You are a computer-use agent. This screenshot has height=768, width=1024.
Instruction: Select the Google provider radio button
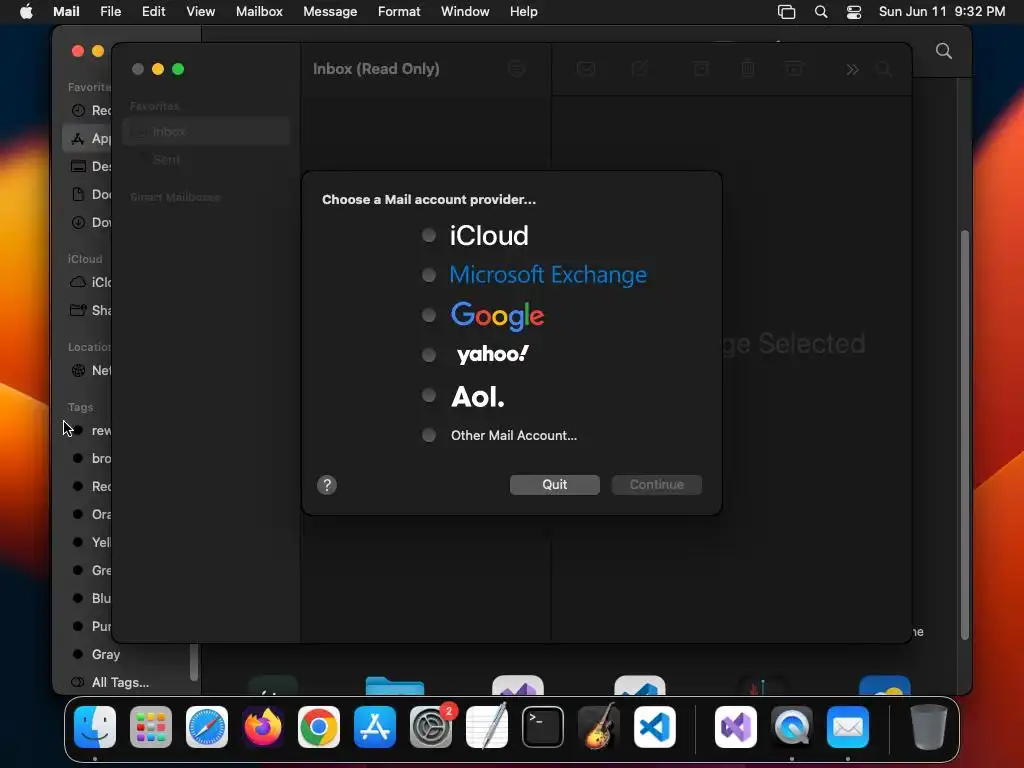[x=428, y=315]
